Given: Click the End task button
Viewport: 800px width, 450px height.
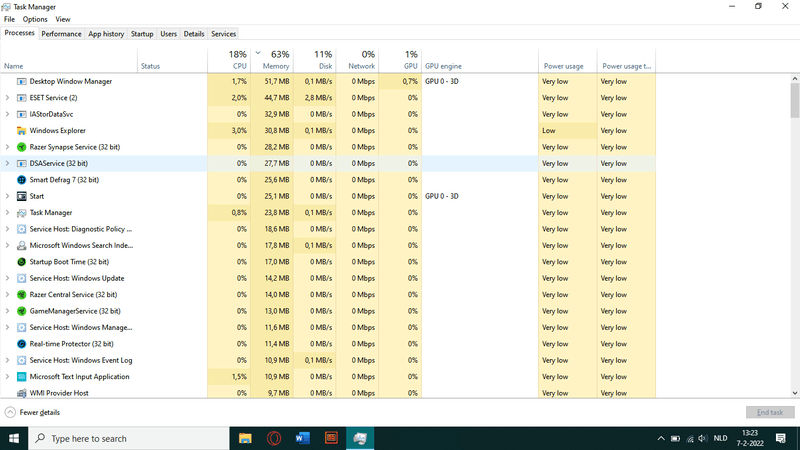Looking at the screenshot, I should [770, 412].
